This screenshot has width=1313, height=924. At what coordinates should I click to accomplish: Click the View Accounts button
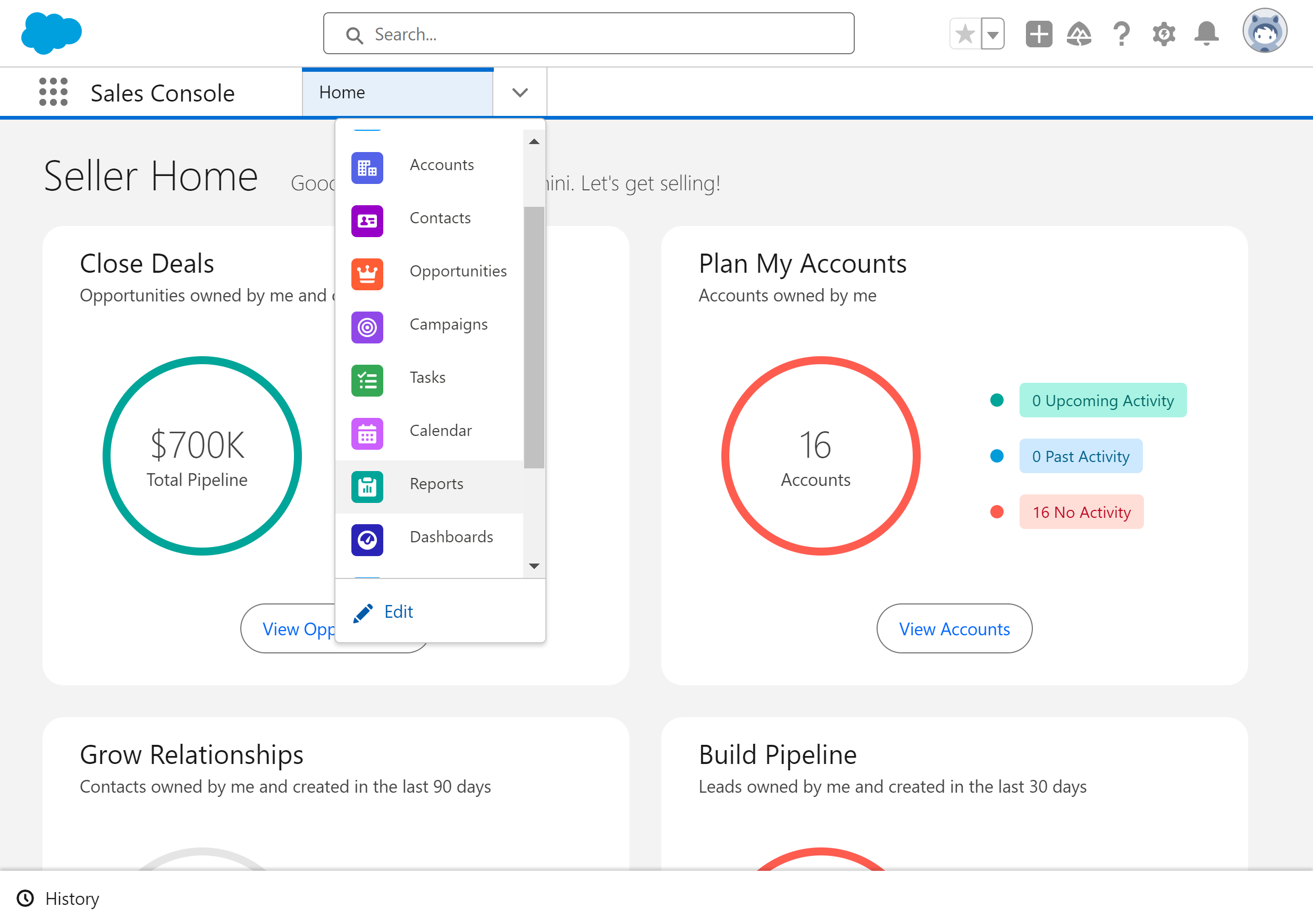(954, 628)
